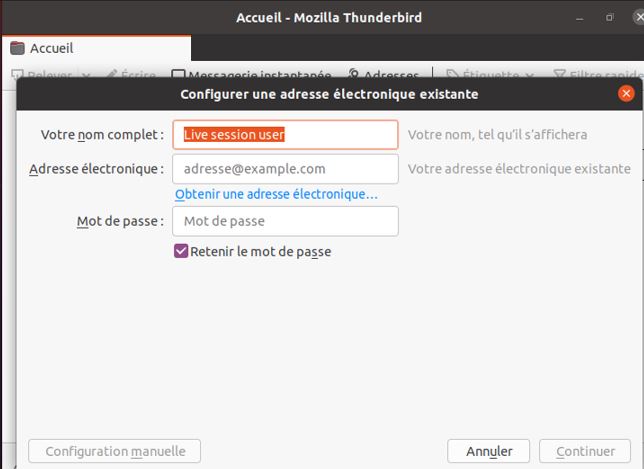The height and width of the screenshot is (469, 644).
Task: Expand the Relever dropdown arrow
Action: point(86,75)
